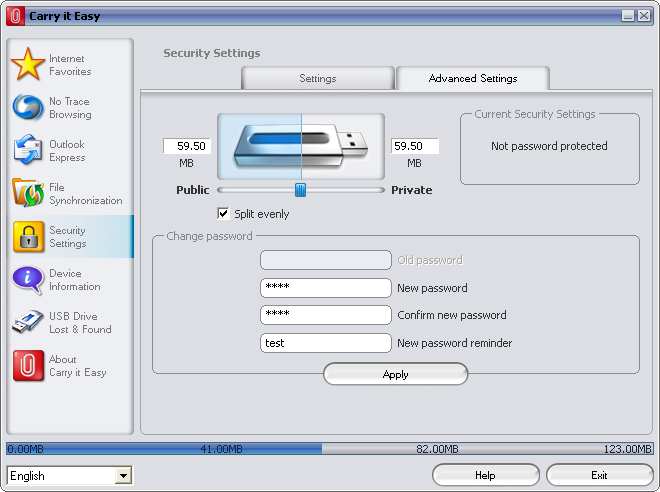This screenshot has width=660, height=492.
Task: Apply the password changes
Action: tap(396, 374)
